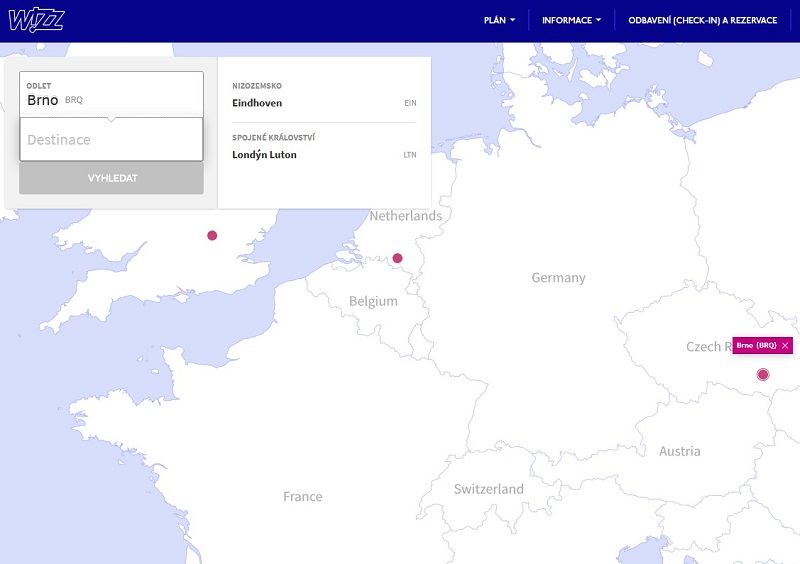Image resolution: width=800 pixels, height=564 pixels.
Task: Click the Brno map marker dot
Action: [763, 375]
